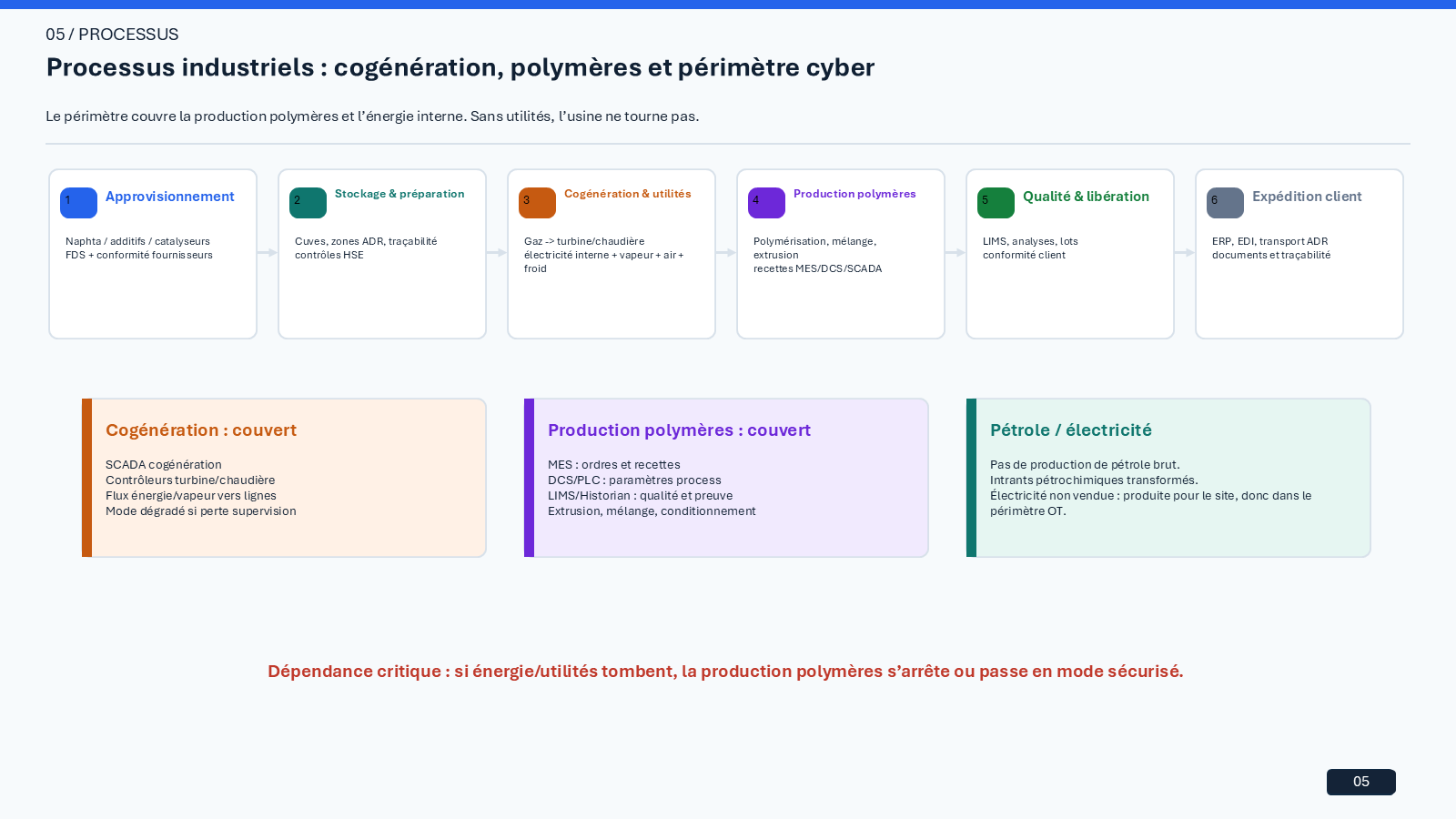Click text Pas de production de pétrole brut
The height and width of the screenshot is (819, 1456).
[1085, 464]
